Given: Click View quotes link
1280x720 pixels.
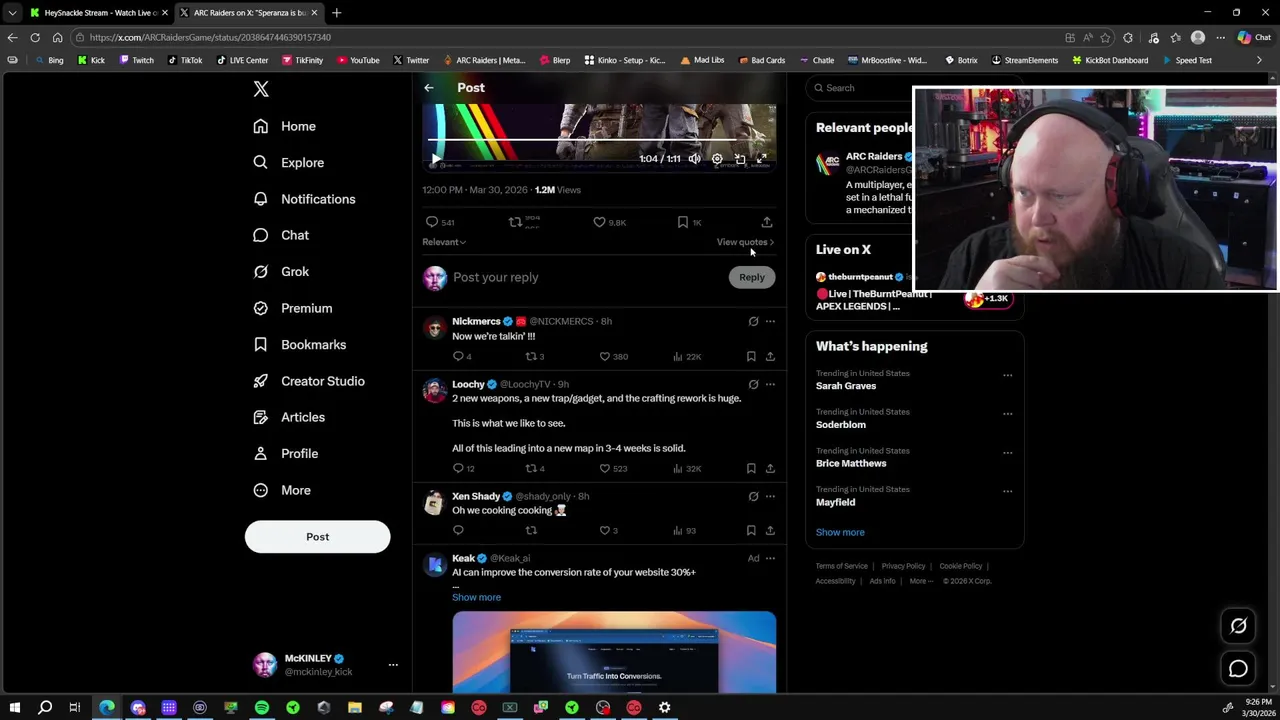Looking at the screenshot, I should 745,242.
